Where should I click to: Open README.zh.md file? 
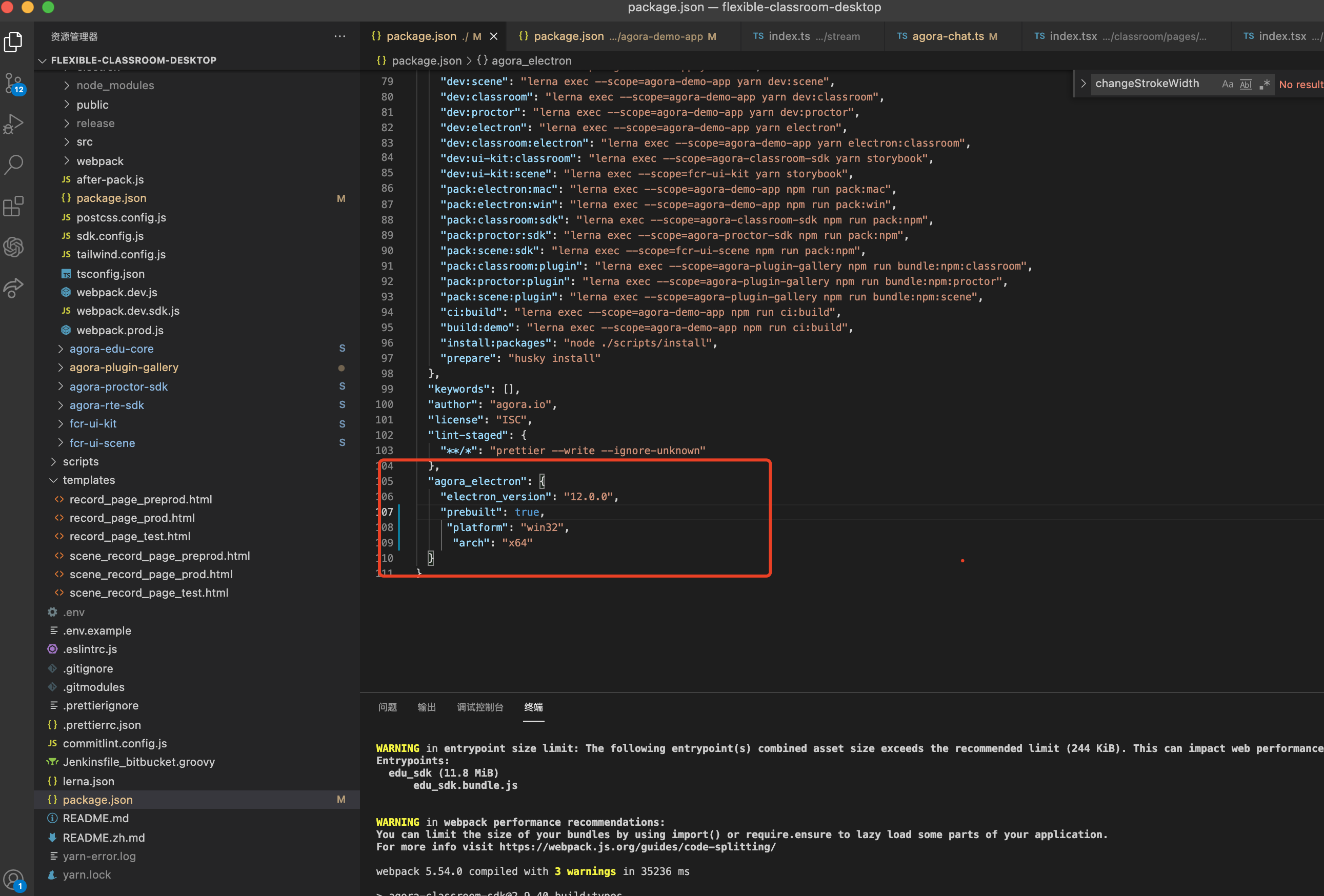click(104, 838)
